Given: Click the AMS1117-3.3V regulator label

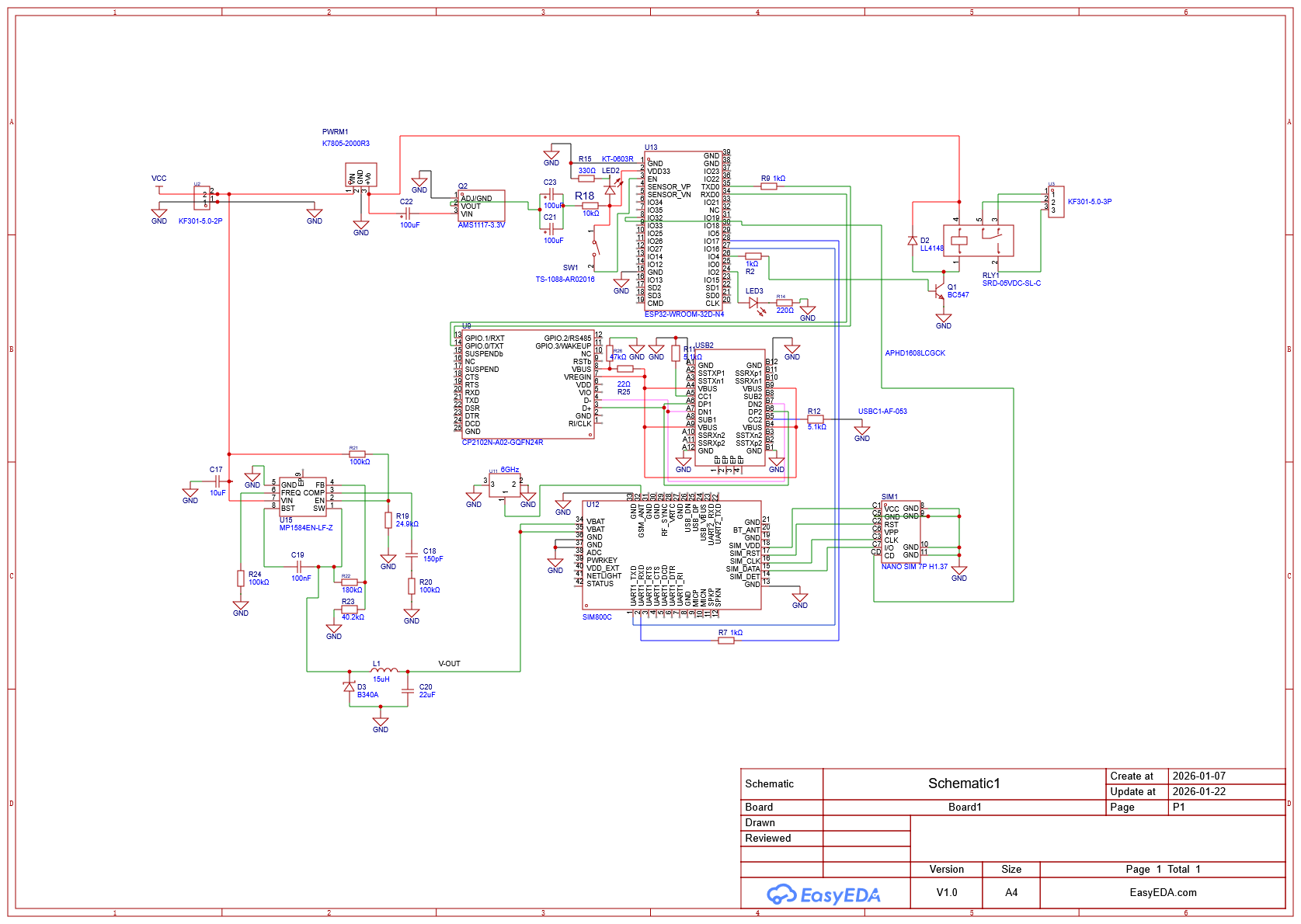Looking at the screenshot, I should tap(481, 225).
